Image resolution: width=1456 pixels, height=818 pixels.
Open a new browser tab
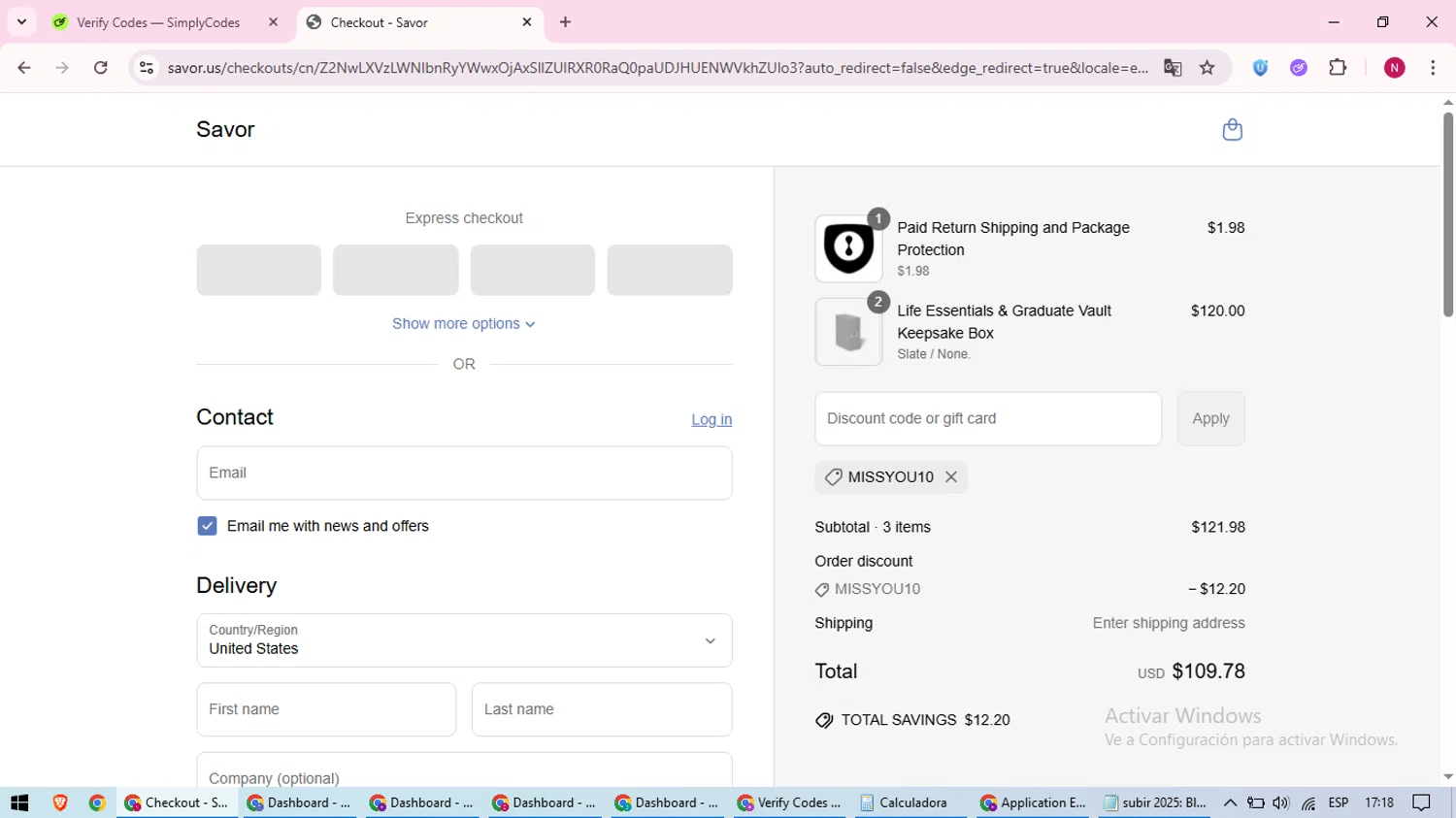click(566, 21)
